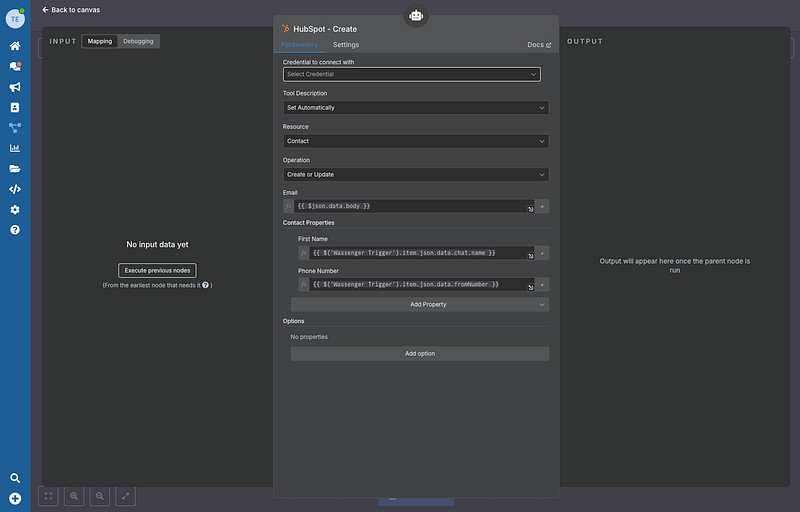
Task: Switch input view to Debugging
Action: (x=138, y=41)
